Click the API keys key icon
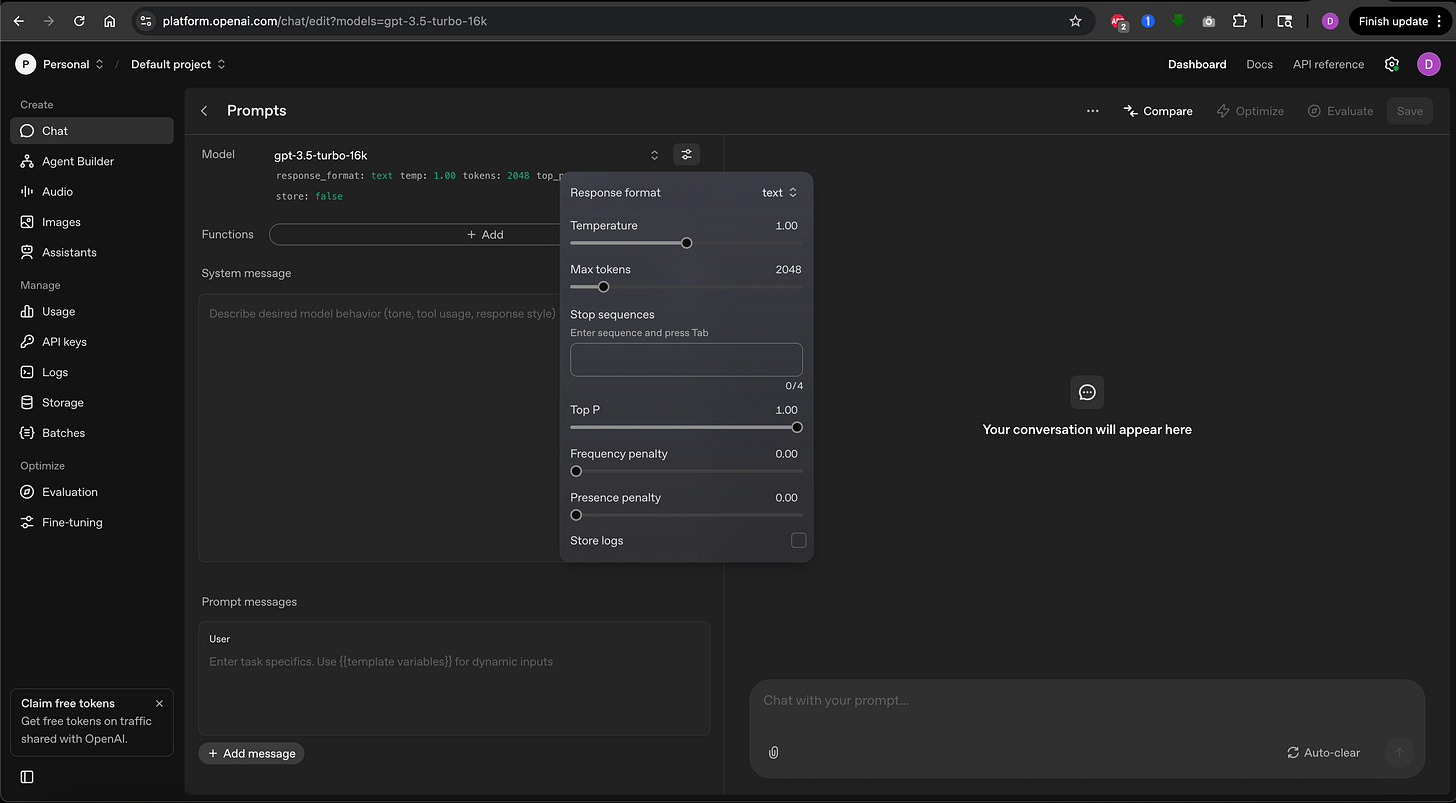The image size is (1456, 803). 27,342
